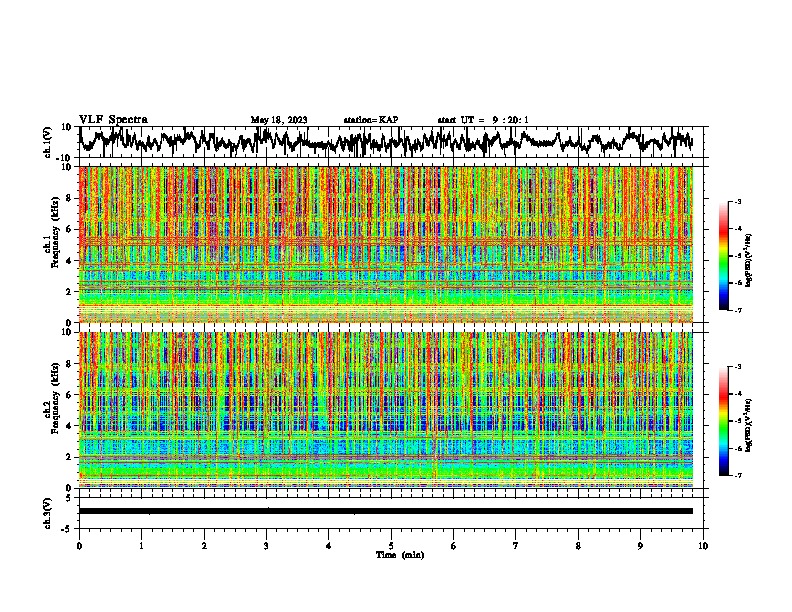
Task: Click the ch.2 spectrogram color scale bar
Action: coord(724,421)
